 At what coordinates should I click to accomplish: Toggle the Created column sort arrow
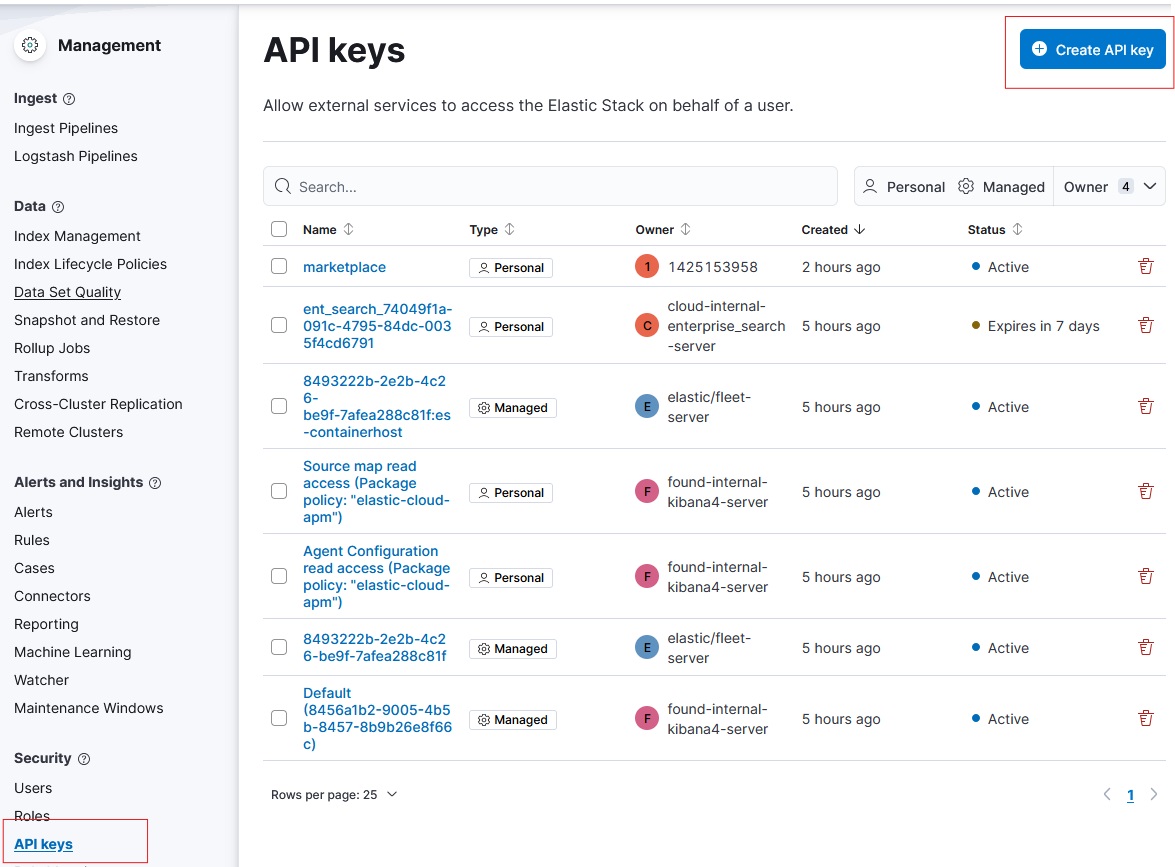(x=861, y=229)
